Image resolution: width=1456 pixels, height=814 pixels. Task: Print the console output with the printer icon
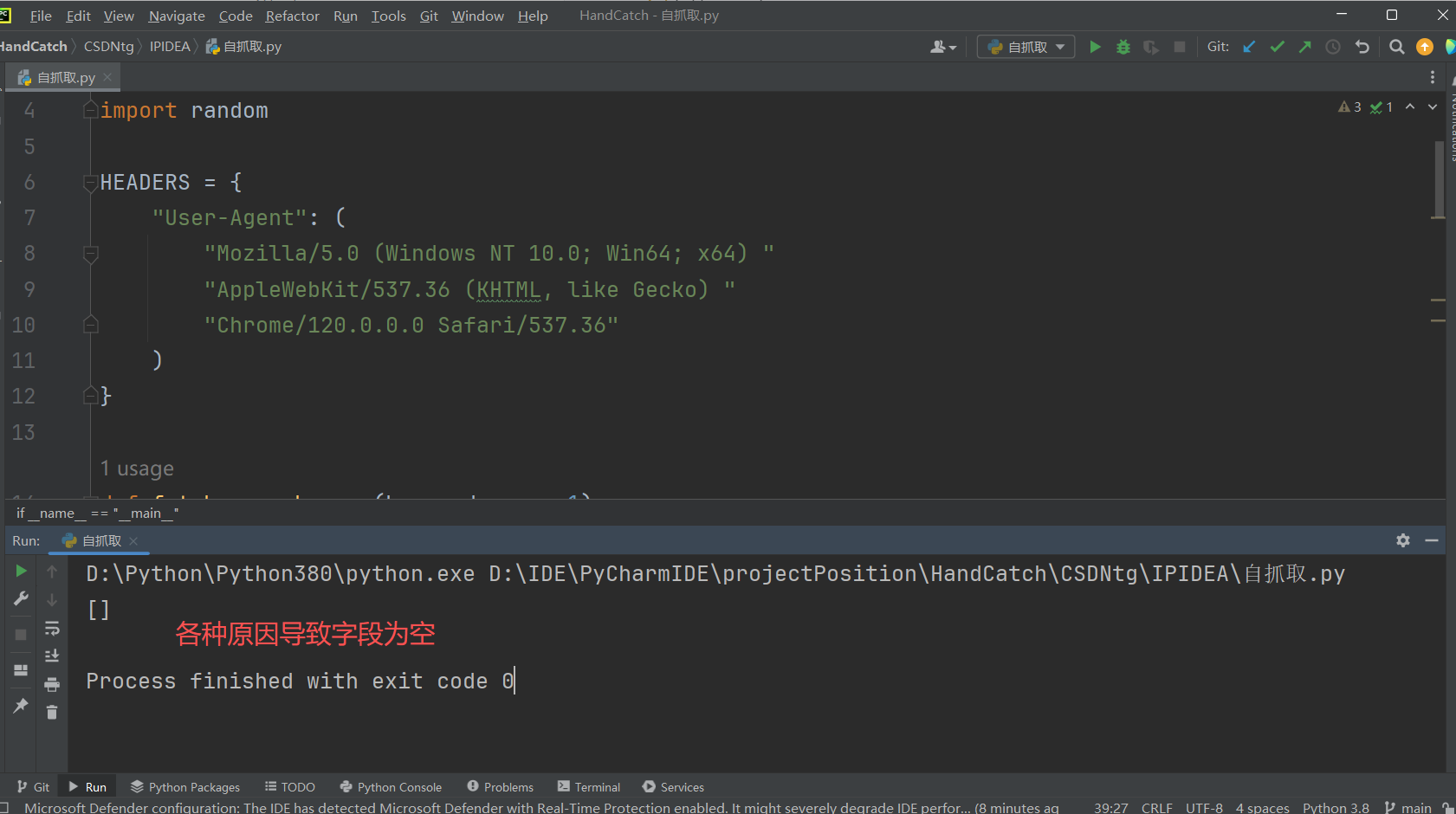52,684
